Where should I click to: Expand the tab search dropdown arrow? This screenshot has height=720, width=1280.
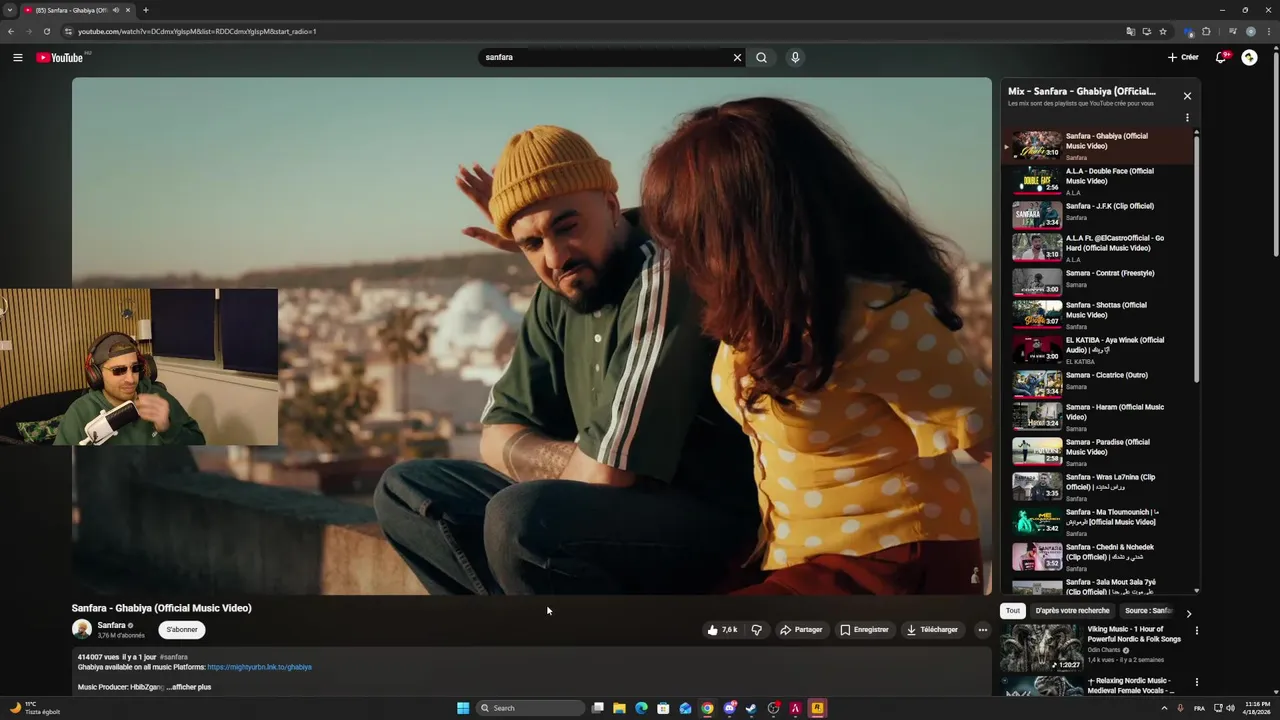(10, 10)
